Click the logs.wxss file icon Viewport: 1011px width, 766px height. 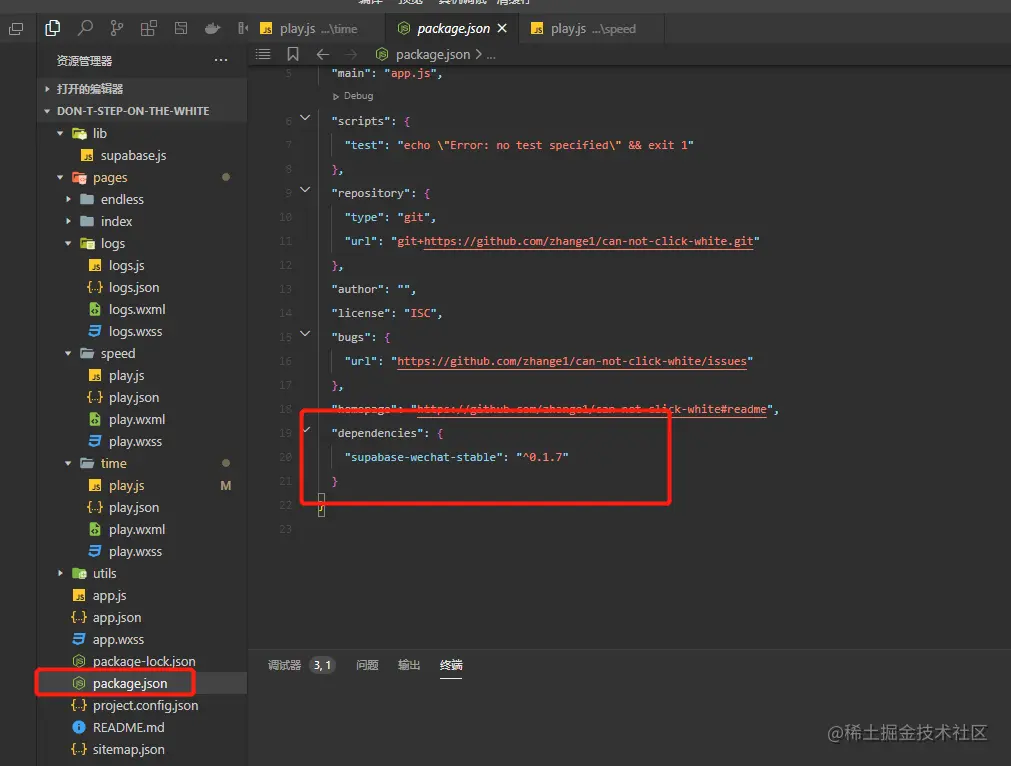coord(95,331)
